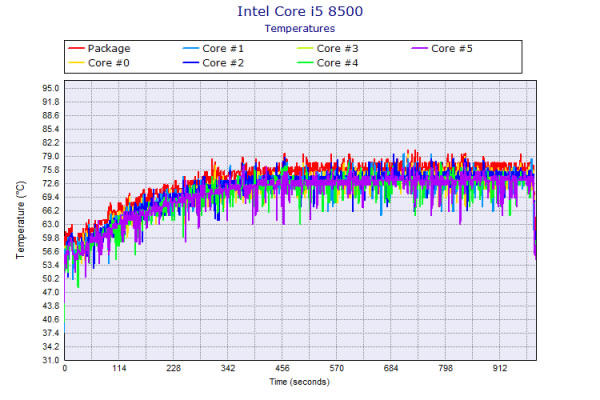The height and width of the screenshot is (400, 600).
Task: Click the 37.4 y-axis value
Action: 51,333
